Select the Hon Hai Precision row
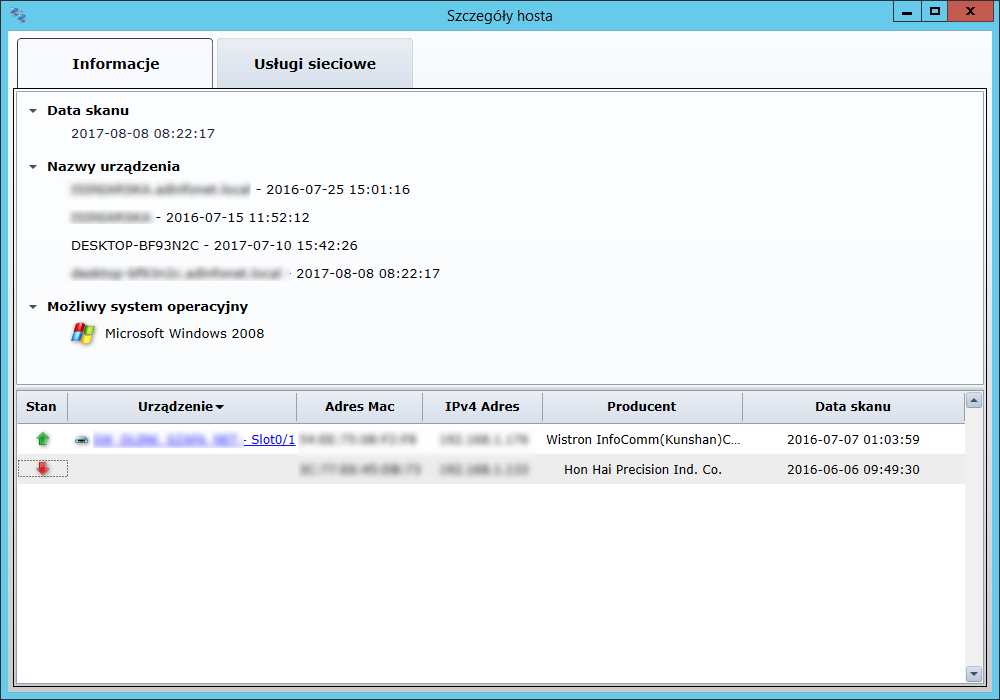Image resolution: width=1000 pixels, height=700 pixels. 642,469
